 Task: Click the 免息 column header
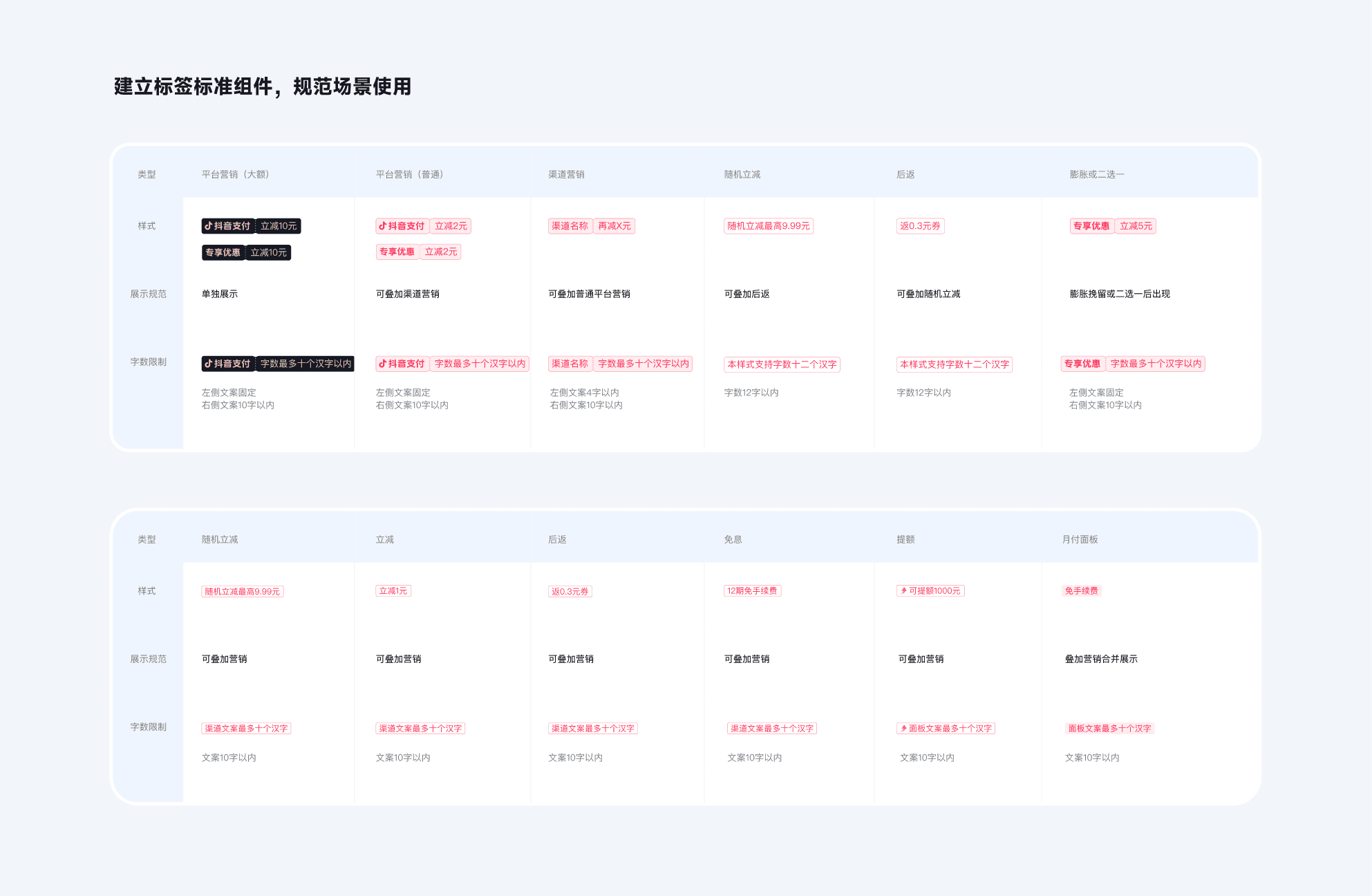[x=733, y=539]
